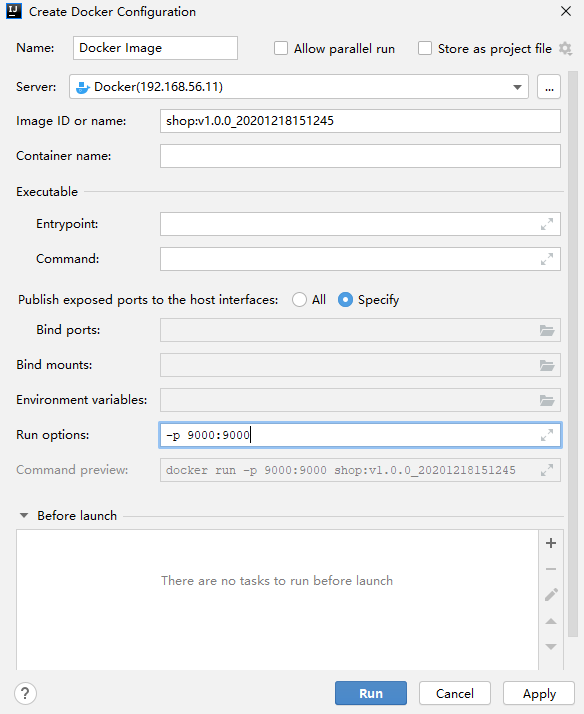Click the Command preview text

tap(340, 470)
